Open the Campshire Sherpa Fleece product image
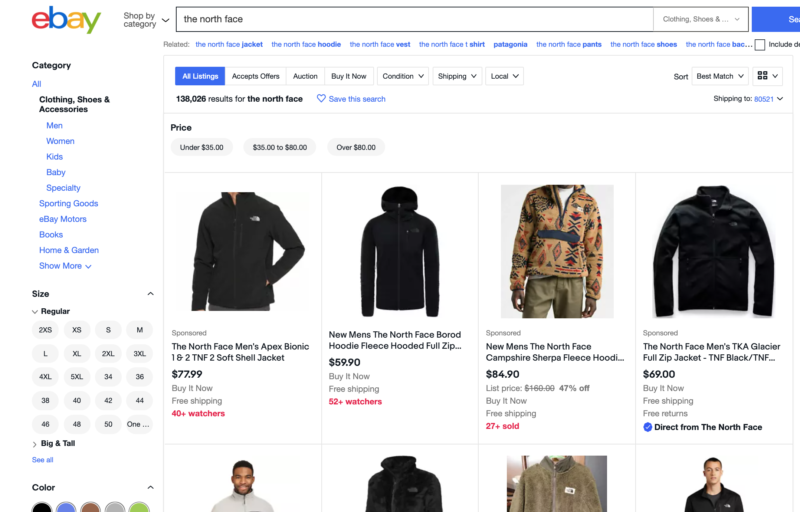Screen dimensions: 800x512 [x=557, y=251]
